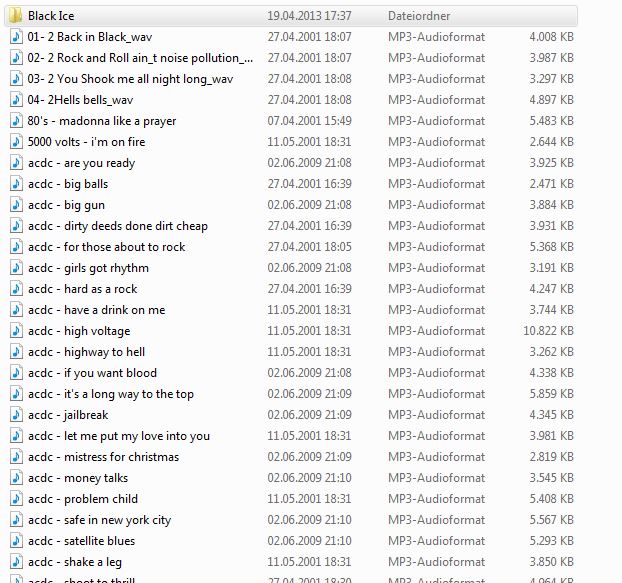Click the icon for acdc - big balls
The width and height of the screenshot is (622, 583).
point(16,184)
